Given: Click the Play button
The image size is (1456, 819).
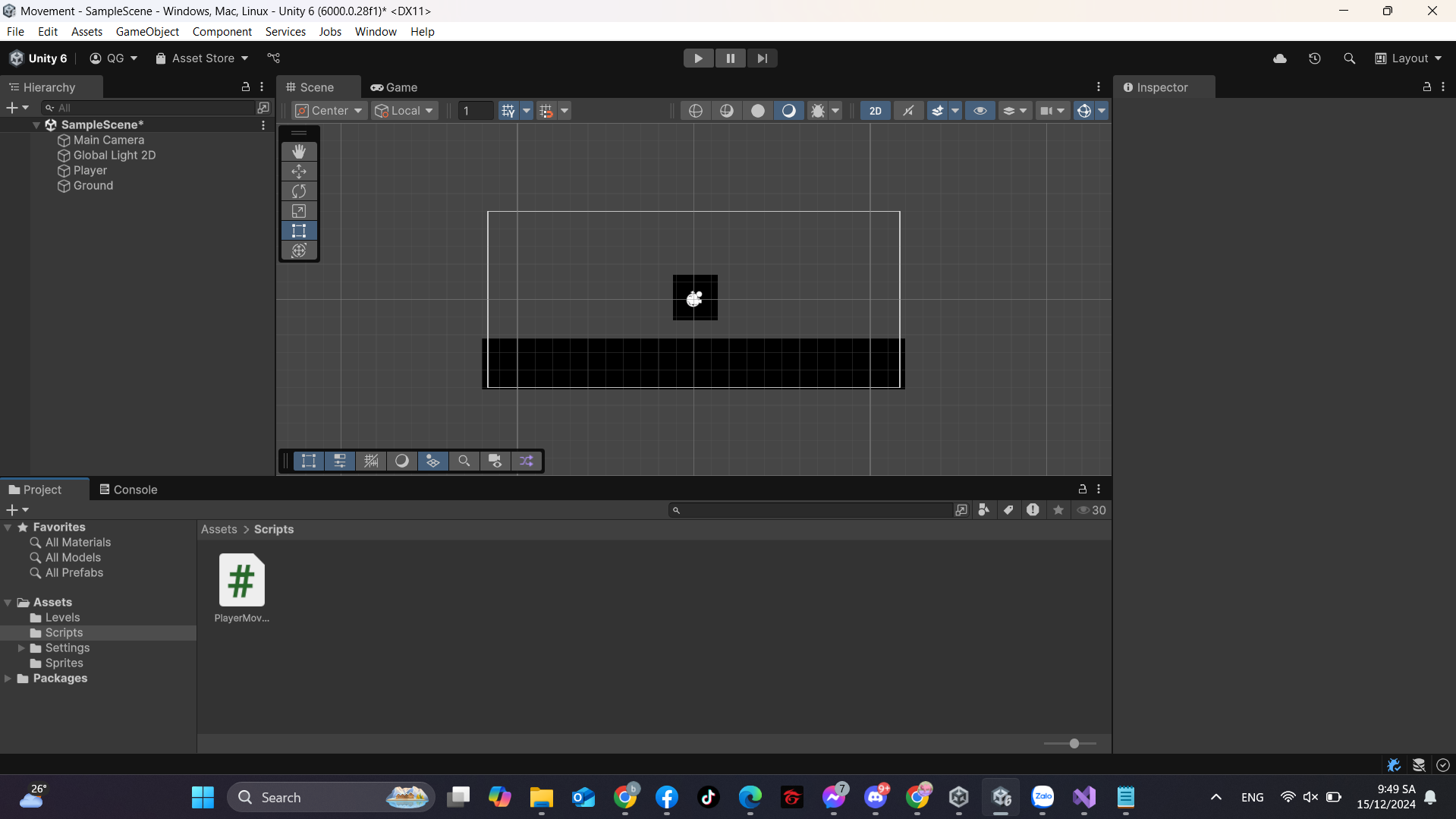Looking at the screenshot, I should click(698, 58).
